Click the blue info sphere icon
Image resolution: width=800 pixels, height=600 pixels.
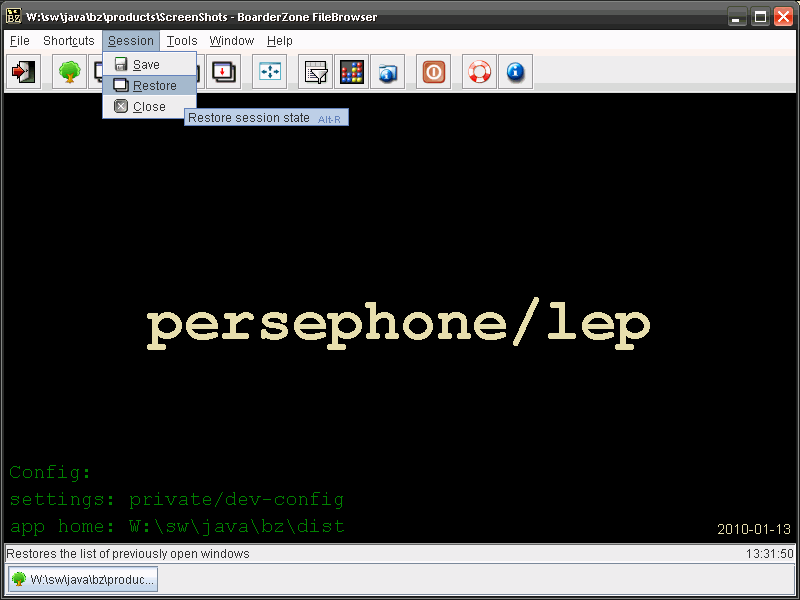[516, 72]
